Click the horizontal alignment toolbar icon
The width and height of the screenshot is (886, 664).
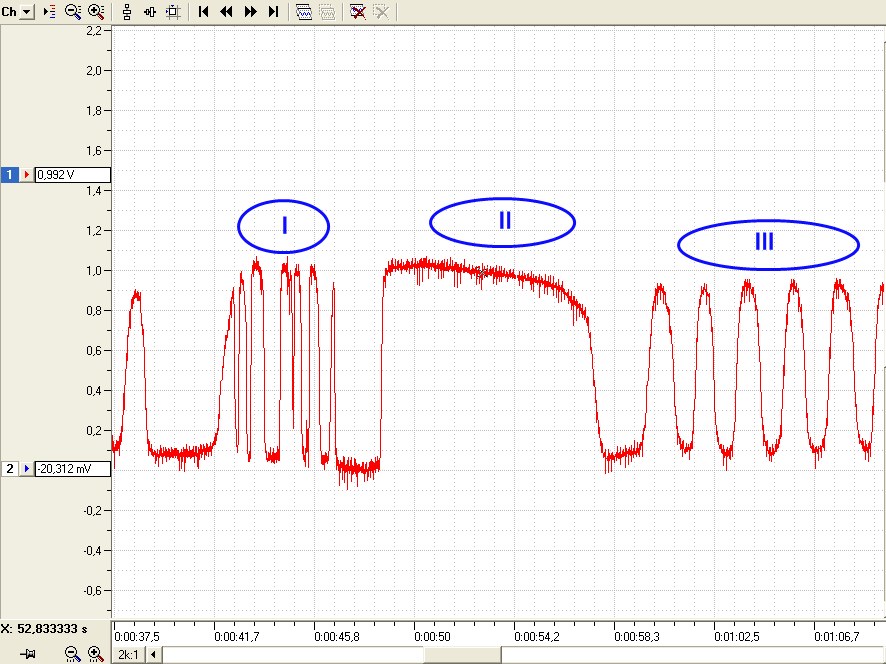tap(150, 12)
